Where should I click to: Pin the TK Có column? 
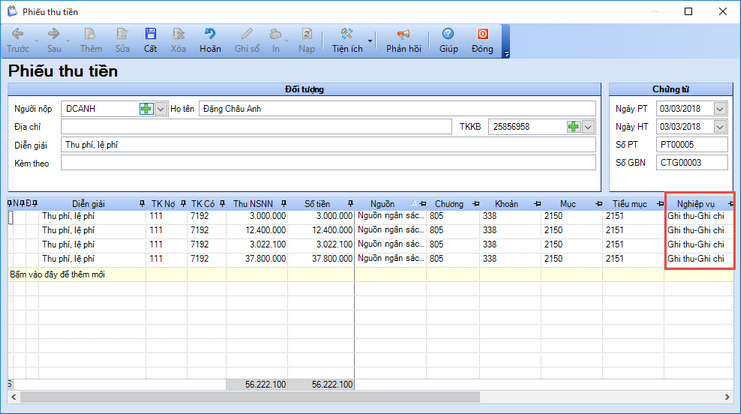point(222,204)
